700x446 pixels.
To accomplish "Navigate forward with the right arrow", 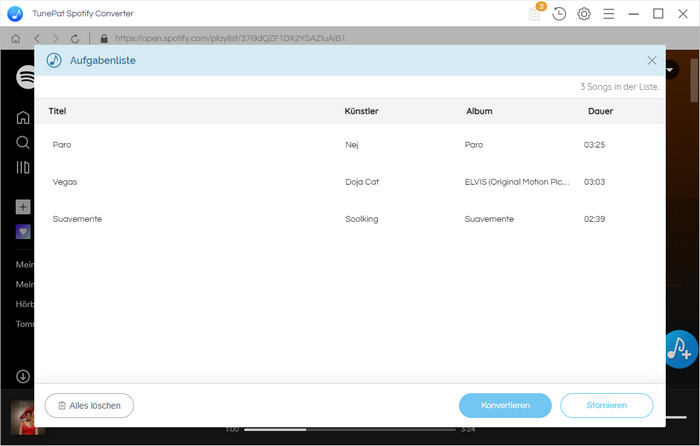I will 56,38.
